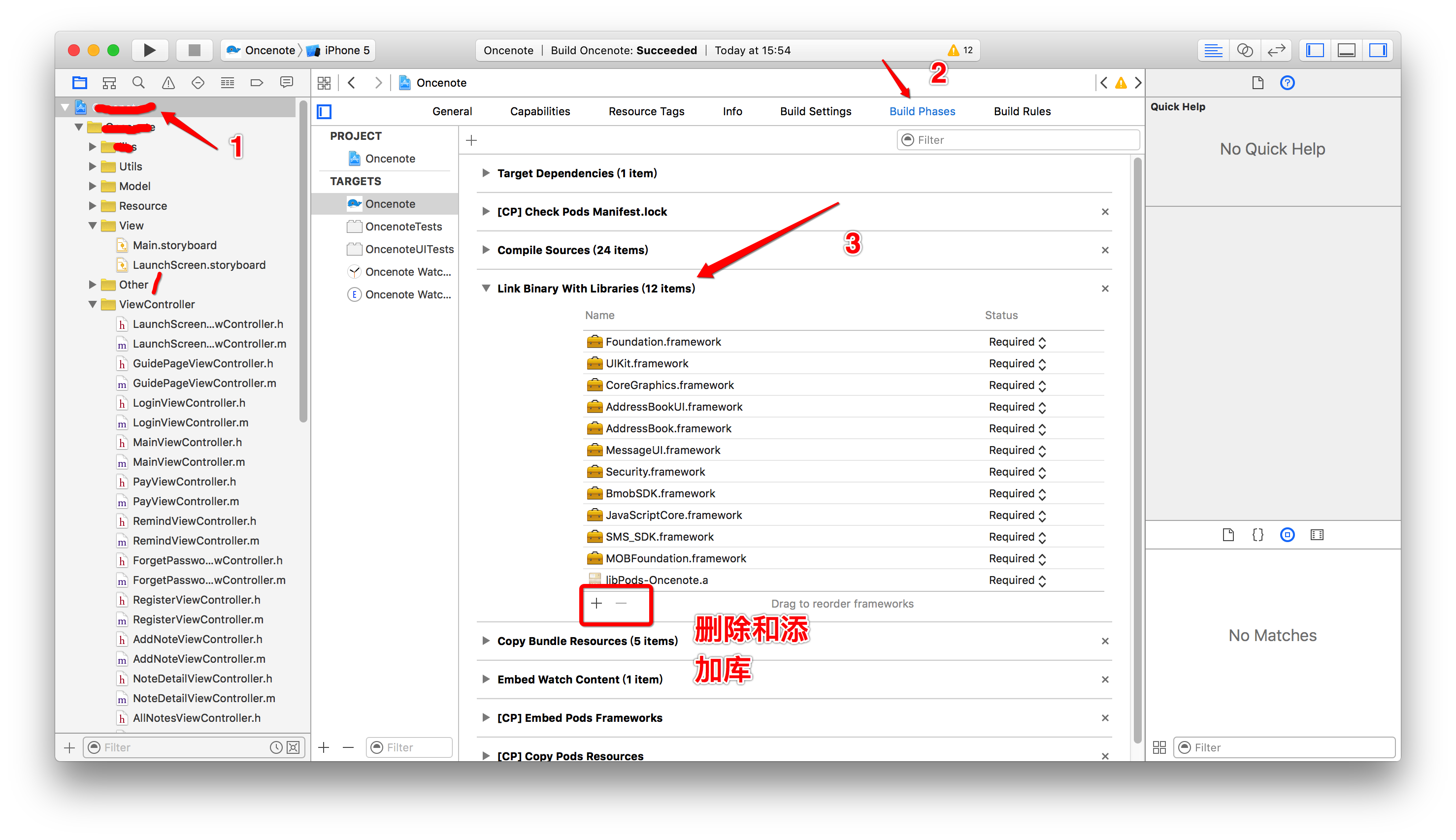Open the Breakpoint navigator
The height and width of the screenshot is (840, 1456).
[257, 83]
